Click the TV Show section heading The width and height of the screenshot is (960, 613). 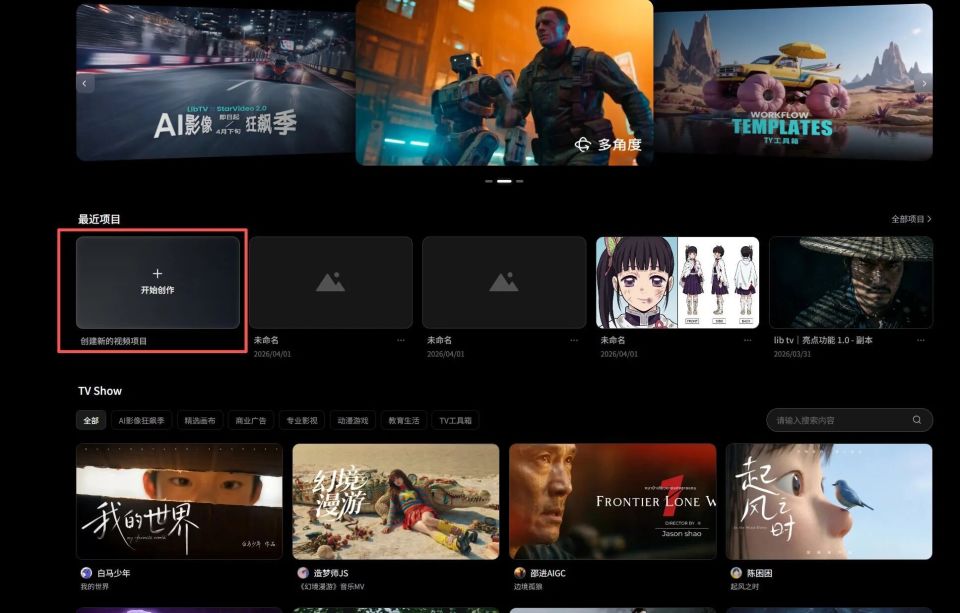100,391
